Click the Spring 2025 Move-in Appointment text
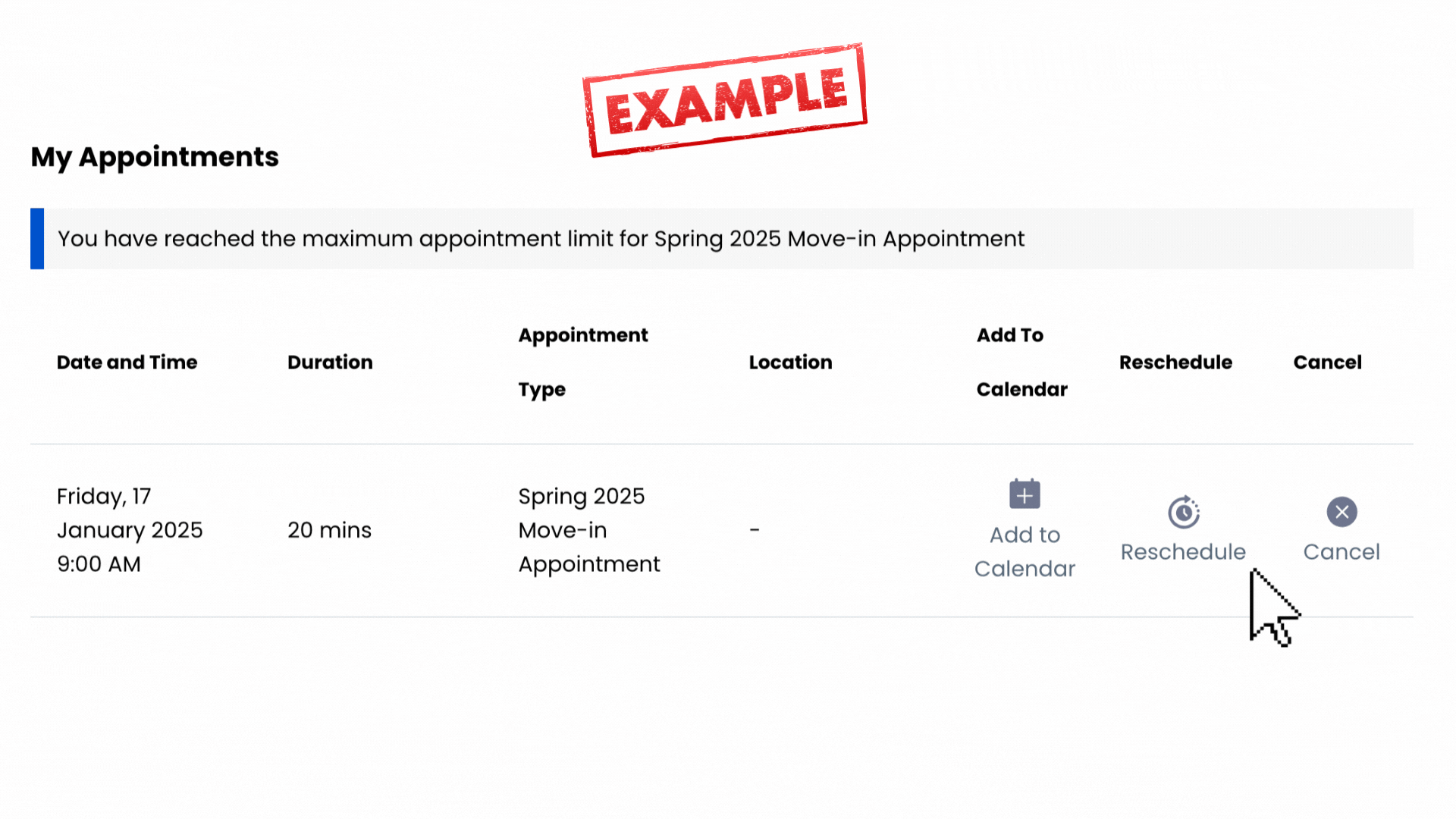This screenshot has width=1456, height=819. point(589,529)
